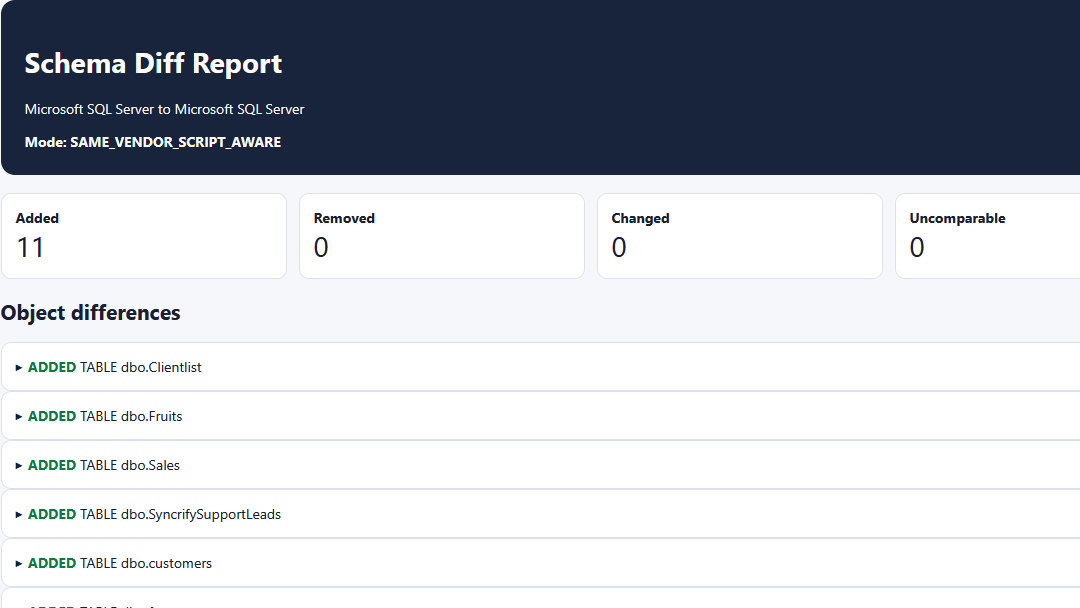Expand the dbo.Clientlist table row

coord(541,367)
